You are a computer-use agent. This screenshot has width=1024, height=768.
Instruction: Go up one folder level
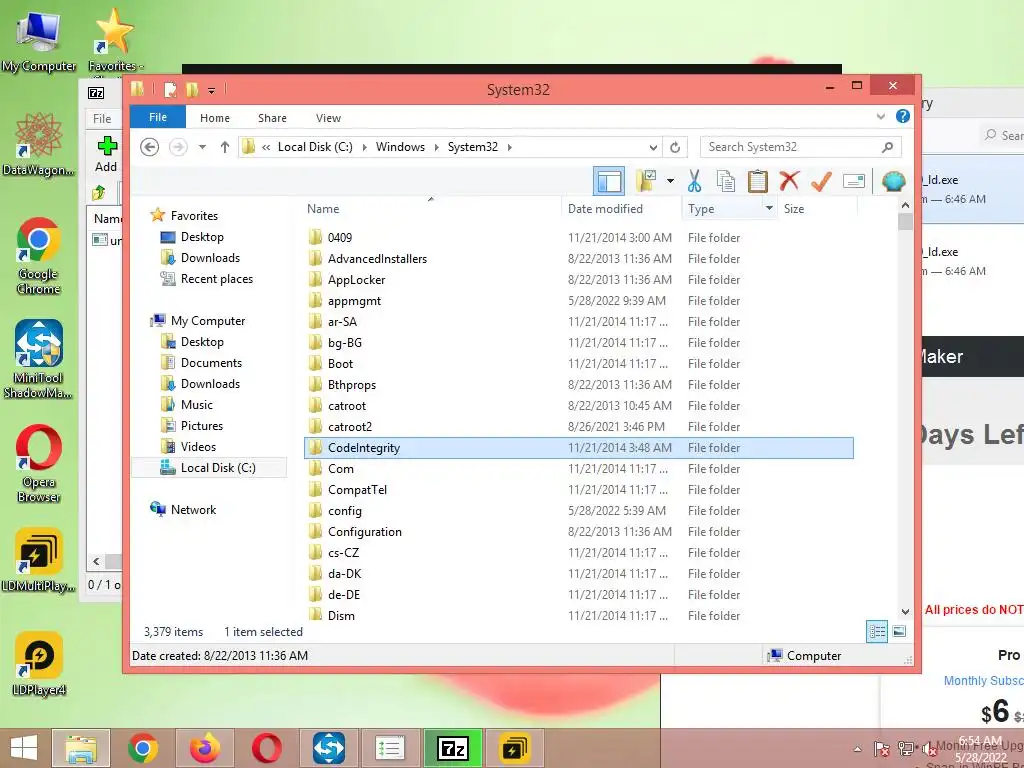click(x=225, y=147)
